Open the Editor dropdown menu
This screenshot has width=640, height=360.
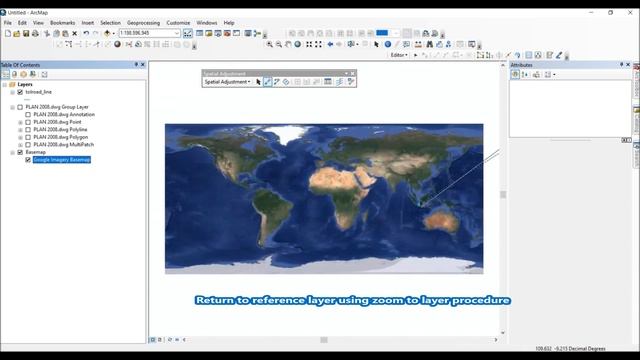click(x=399, y=55)
